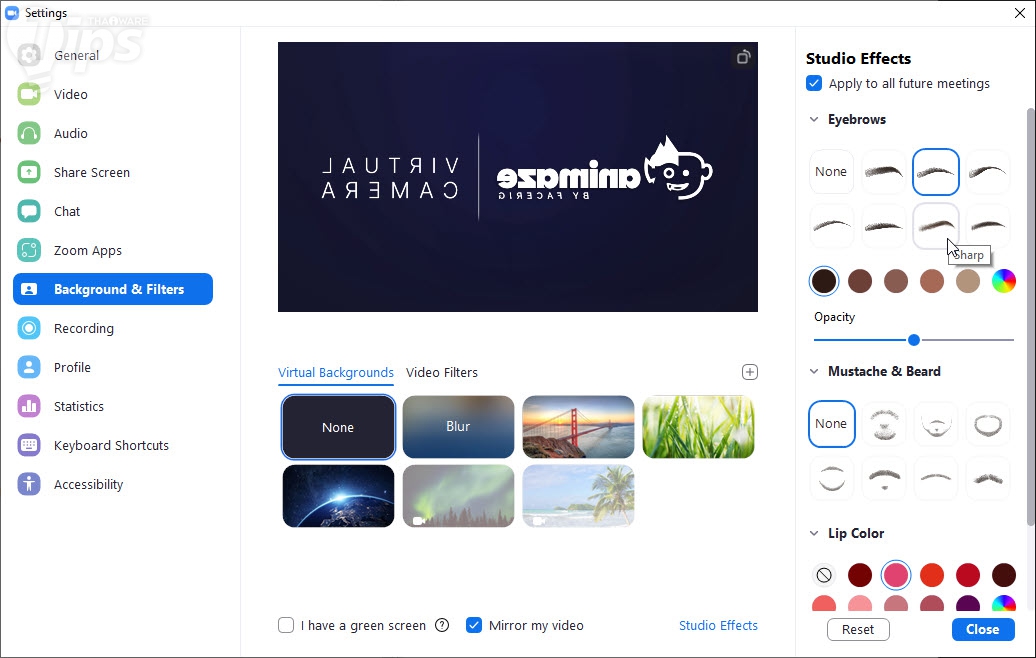The height and width of the screenshot is (658, 1036).
Task: Select the goatee beard style beside None
Action: [x=883, y=424]
